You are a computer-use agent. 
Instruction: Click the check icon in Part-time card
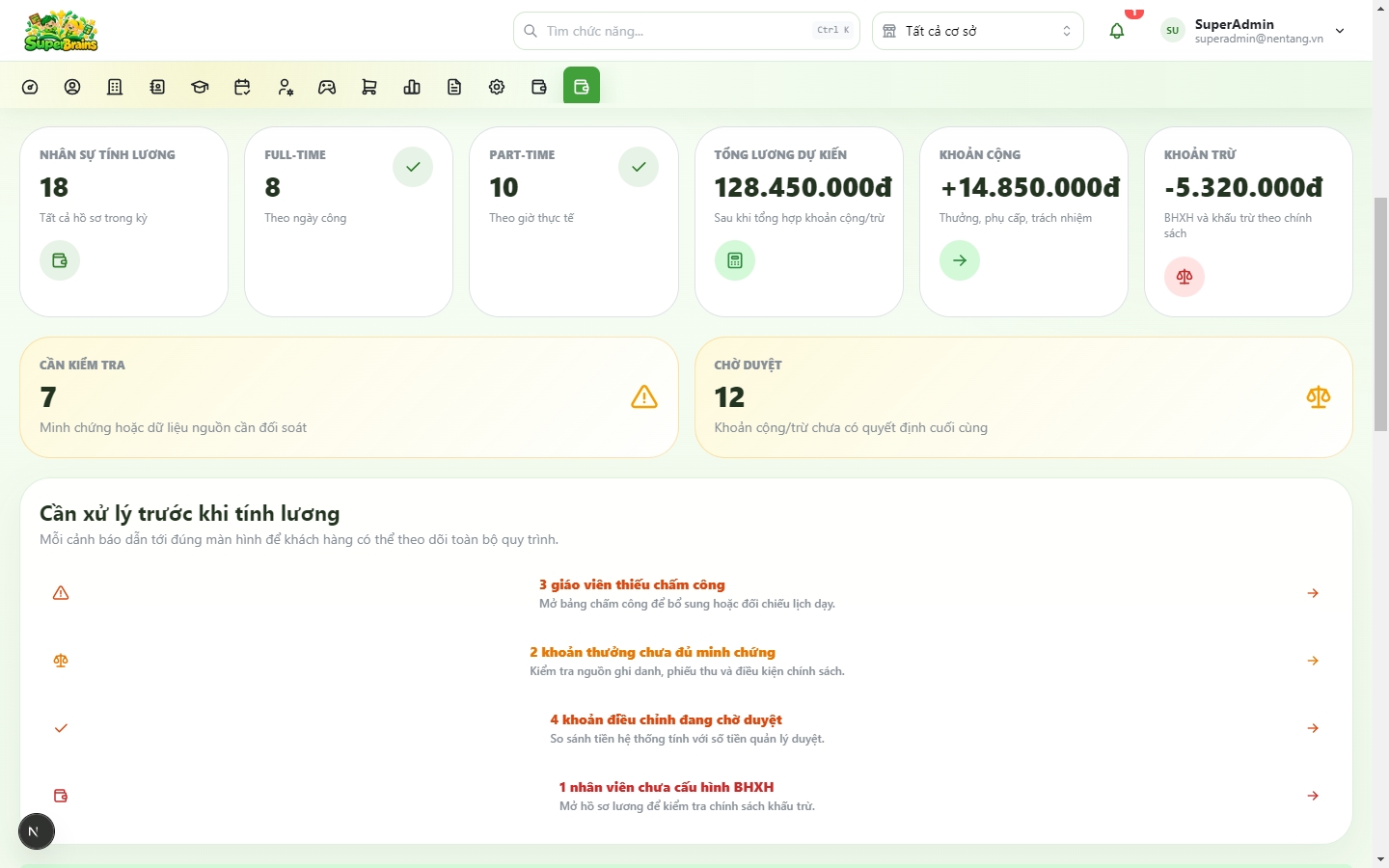[639, 167]
